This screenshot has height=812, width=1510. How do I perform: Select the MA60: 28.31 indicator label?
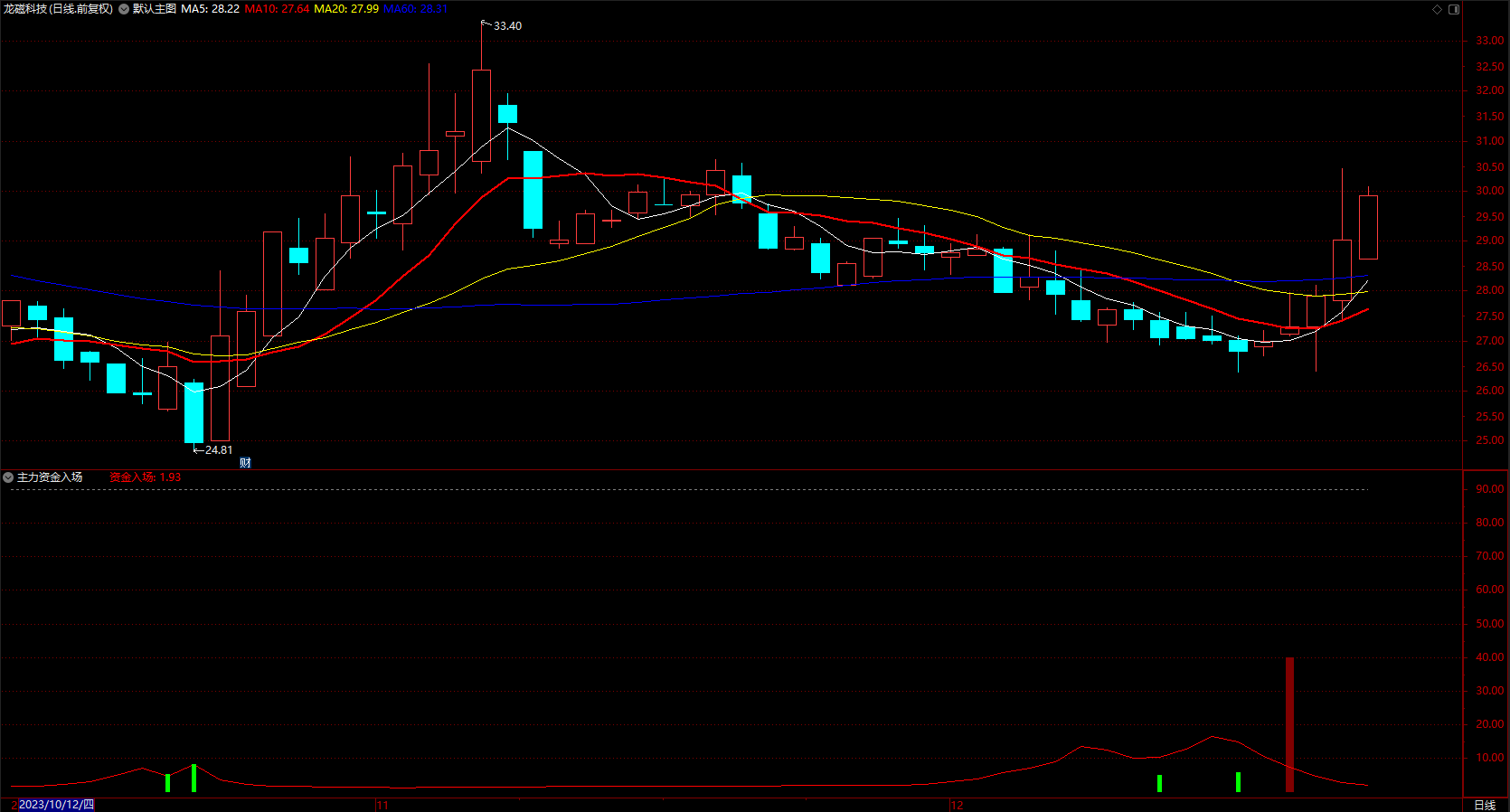[415, 9]
